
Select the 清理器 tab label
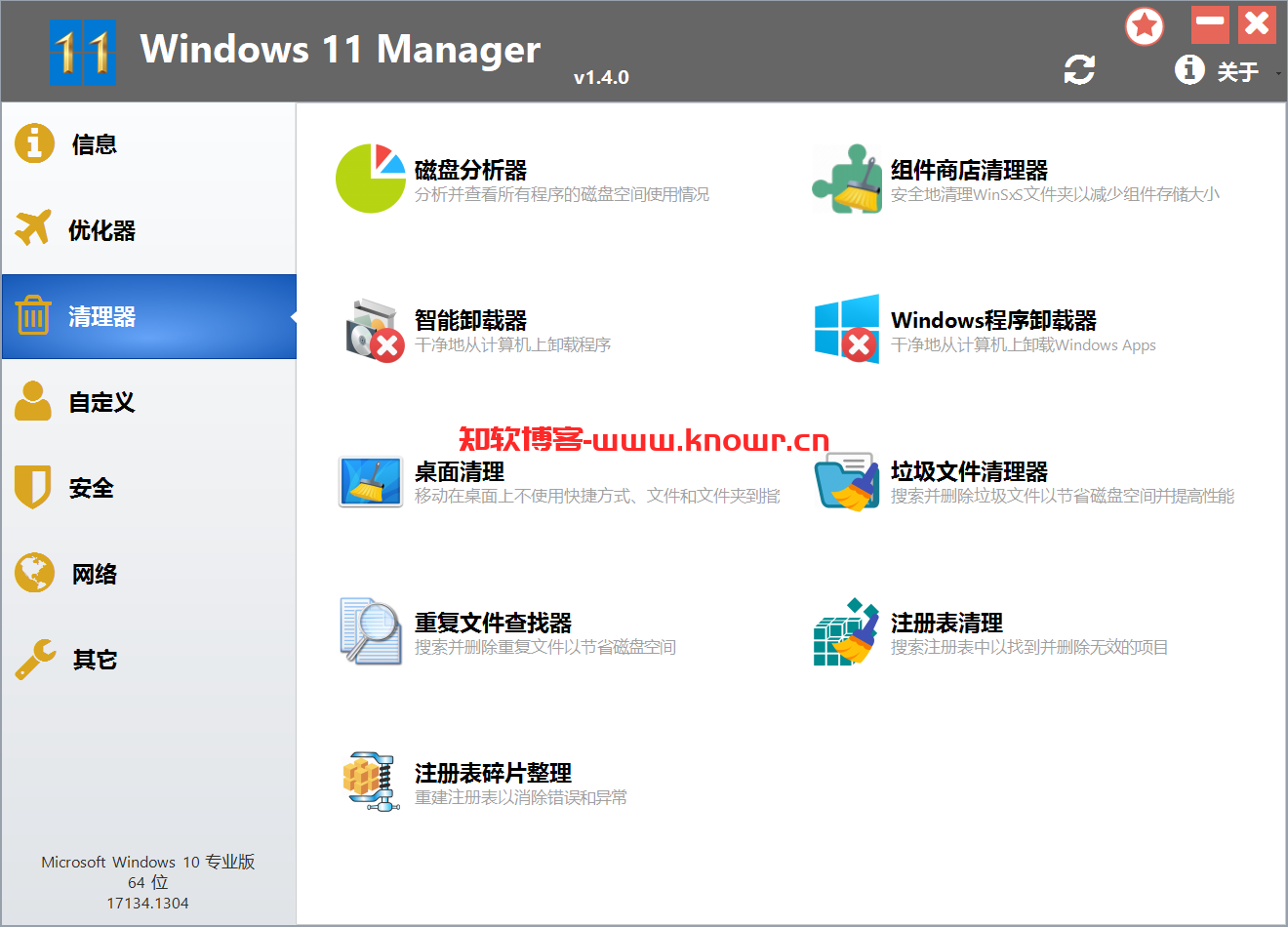101,316
